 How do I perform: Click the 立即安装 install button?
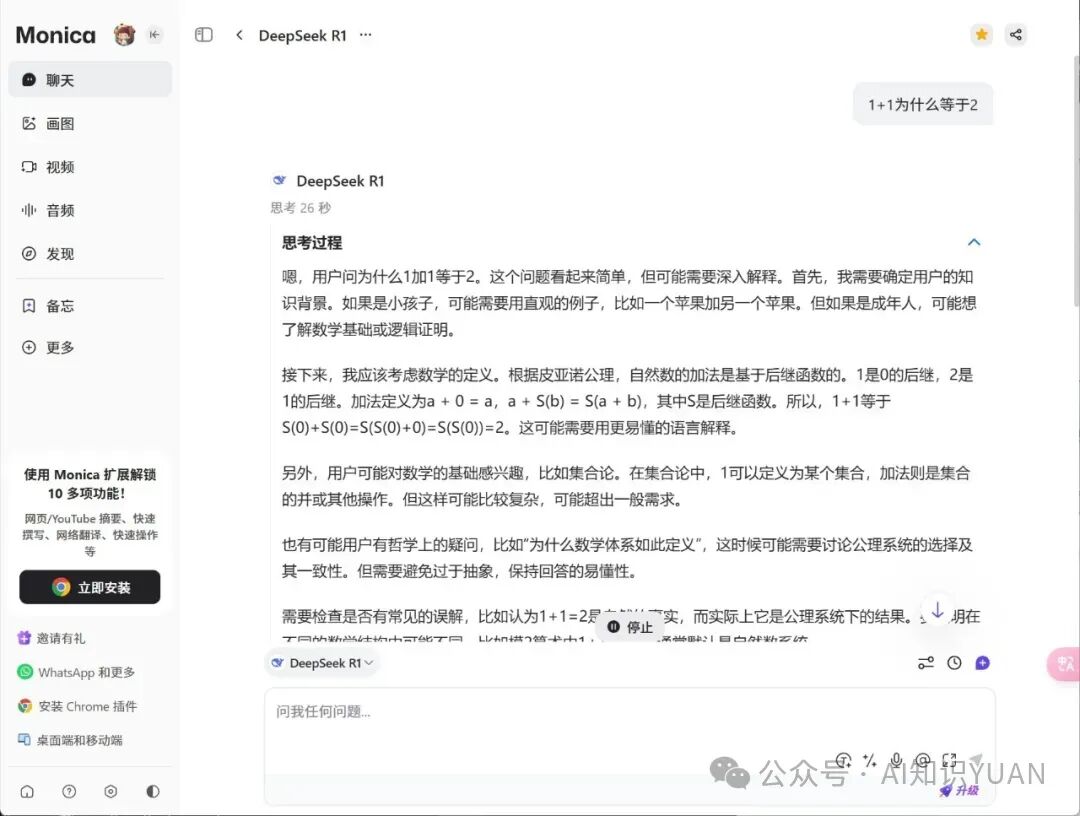90,587
